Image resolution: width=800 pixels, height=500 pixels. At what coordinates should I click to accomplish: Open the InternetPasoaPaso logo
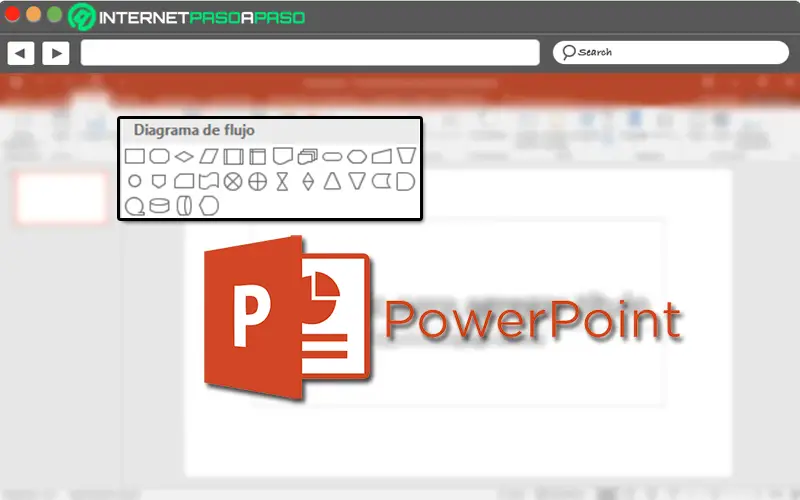(187, 17)
